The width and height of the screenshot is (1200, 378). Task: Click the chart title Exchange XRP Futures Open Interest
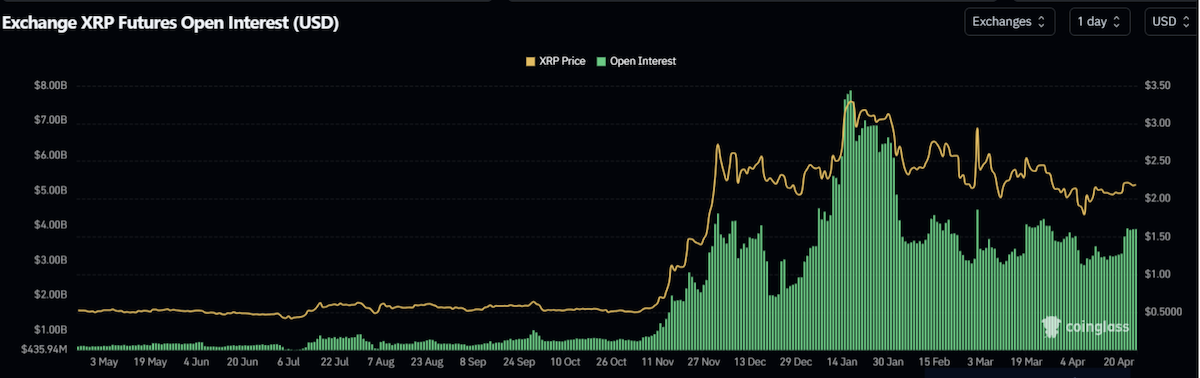(x=170, y=23)
